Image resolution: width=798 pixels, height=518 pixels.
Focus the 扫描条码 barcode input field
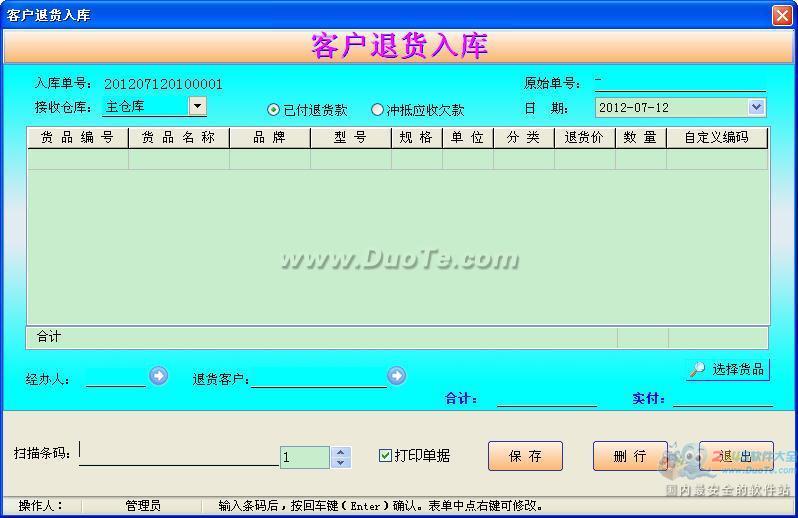tap(178, 454)
